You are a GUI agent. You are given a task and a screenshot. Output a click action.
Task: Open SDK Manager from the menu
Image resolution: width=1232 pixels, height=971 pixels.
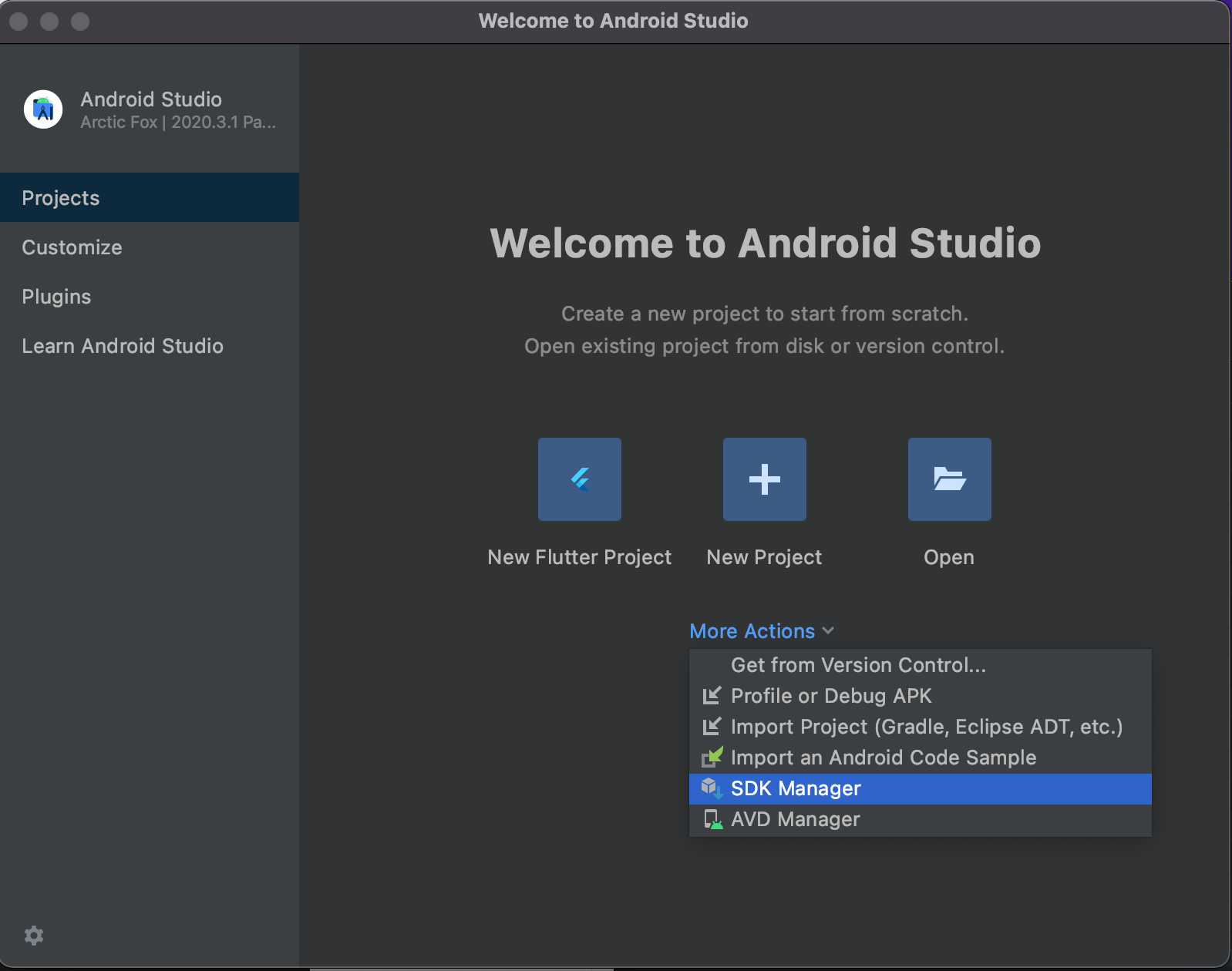click(x=921, y=788)
